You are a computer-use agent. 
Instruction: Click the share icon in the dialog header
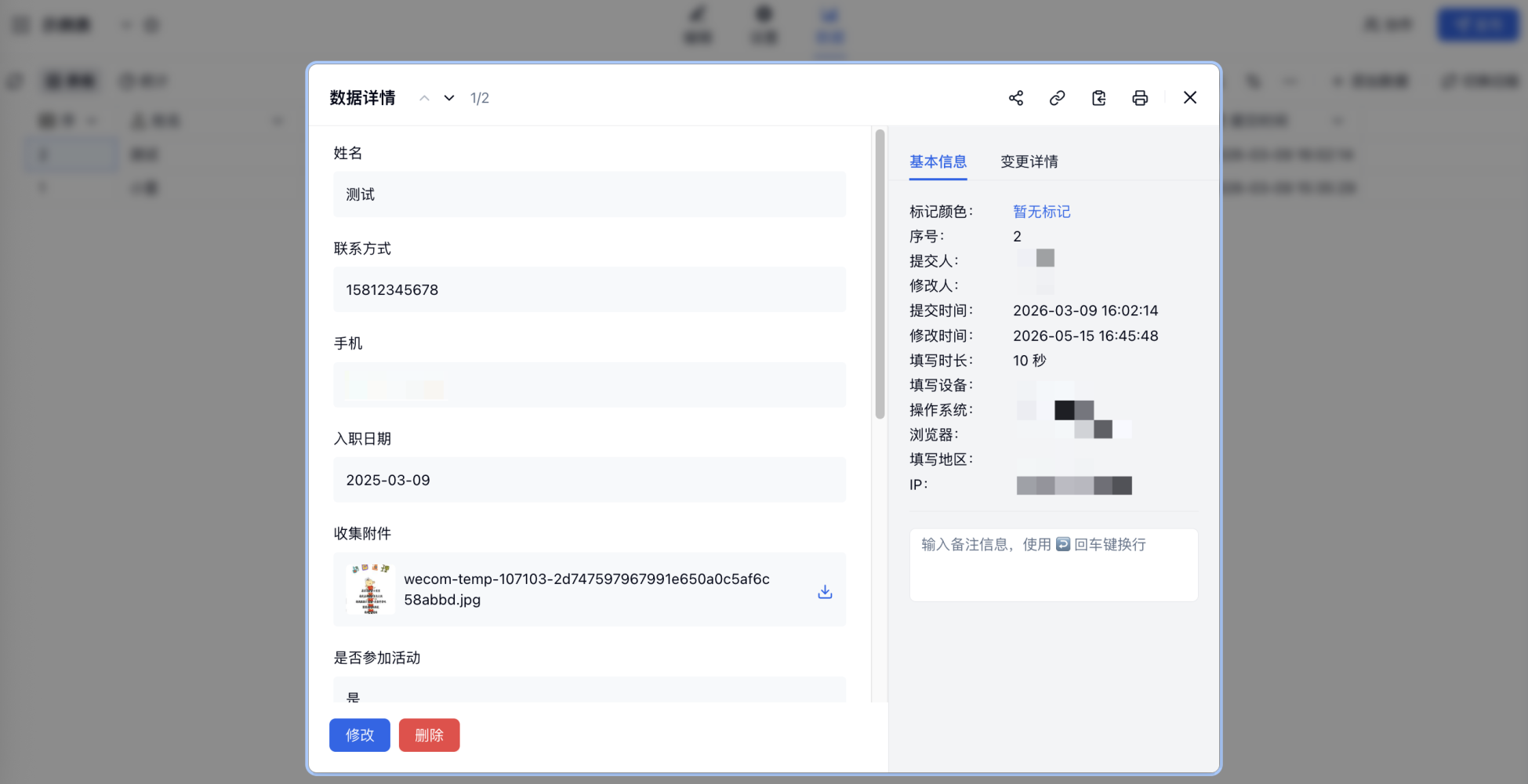(1016, 98)
